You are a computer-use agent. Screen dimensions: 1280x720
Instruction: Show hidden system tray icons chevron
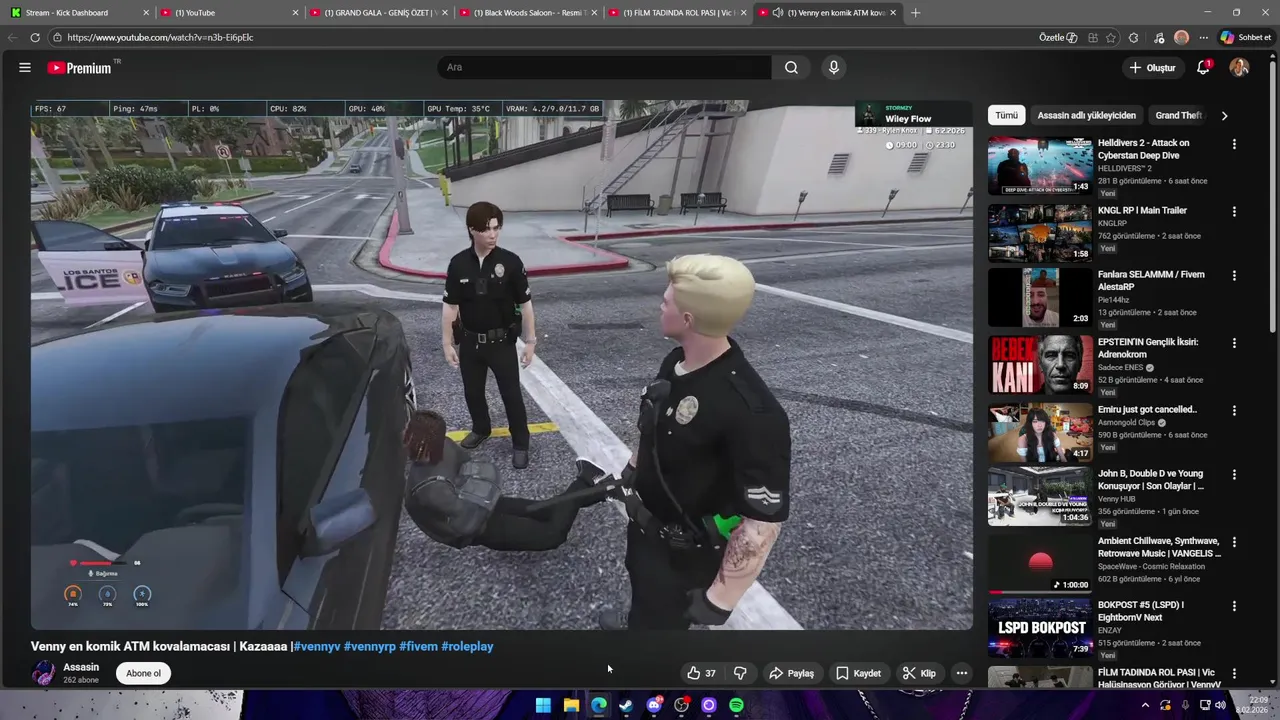coord(1145,705)
